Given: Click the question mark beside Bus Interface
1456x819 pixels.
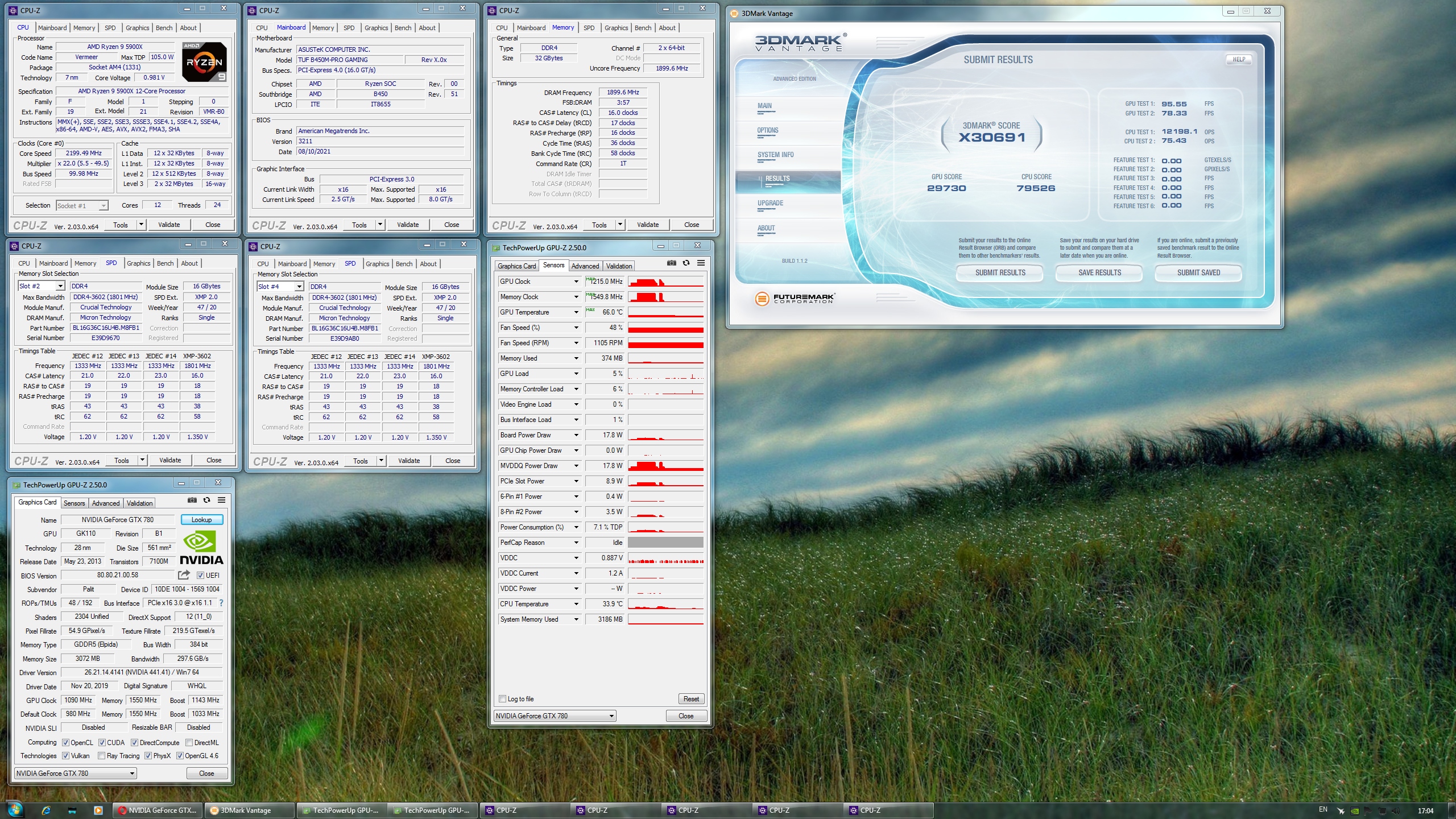Looking at the screenshot, I should click(x=221, y=603).
